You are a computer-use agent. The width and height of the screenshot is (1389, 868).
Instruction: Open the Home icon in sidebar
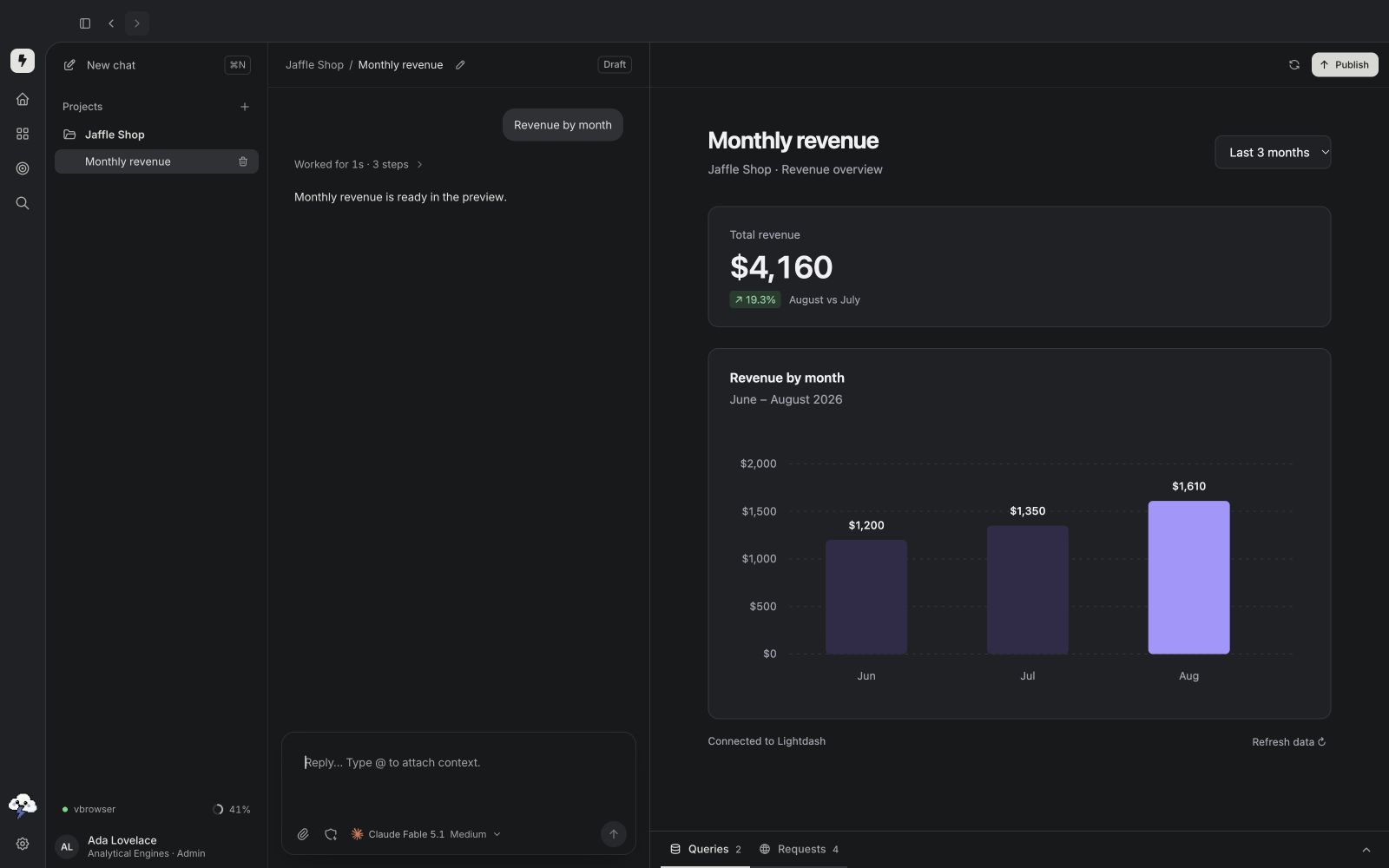click(23, 99)
